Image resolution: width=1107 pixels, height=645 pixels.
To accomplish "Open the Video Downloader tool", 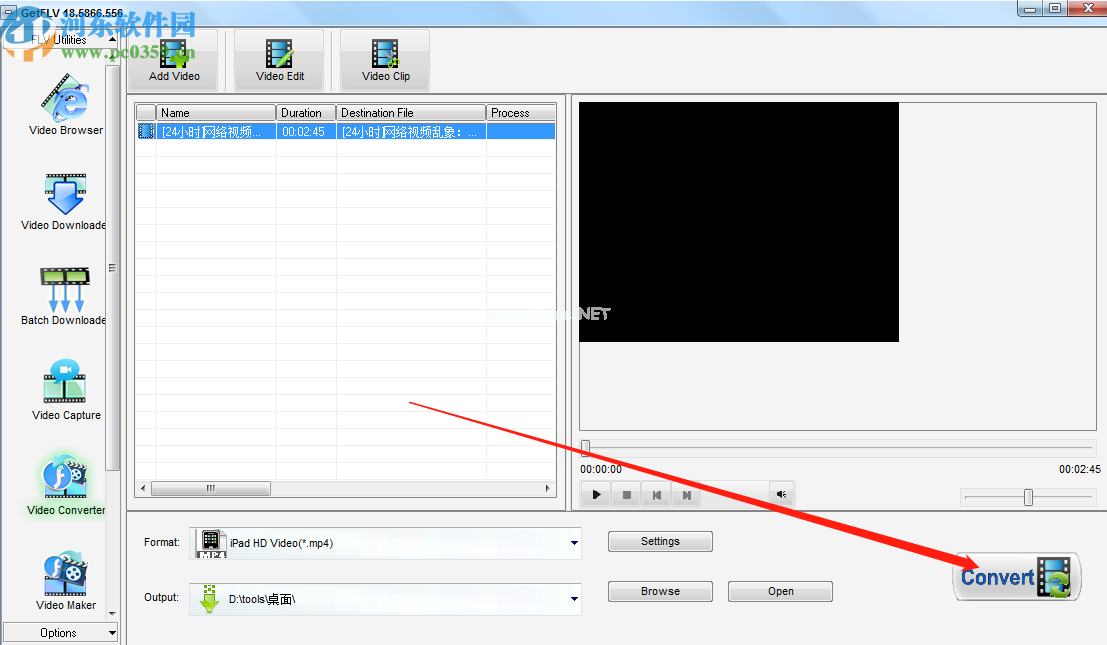I will [64, 202].
